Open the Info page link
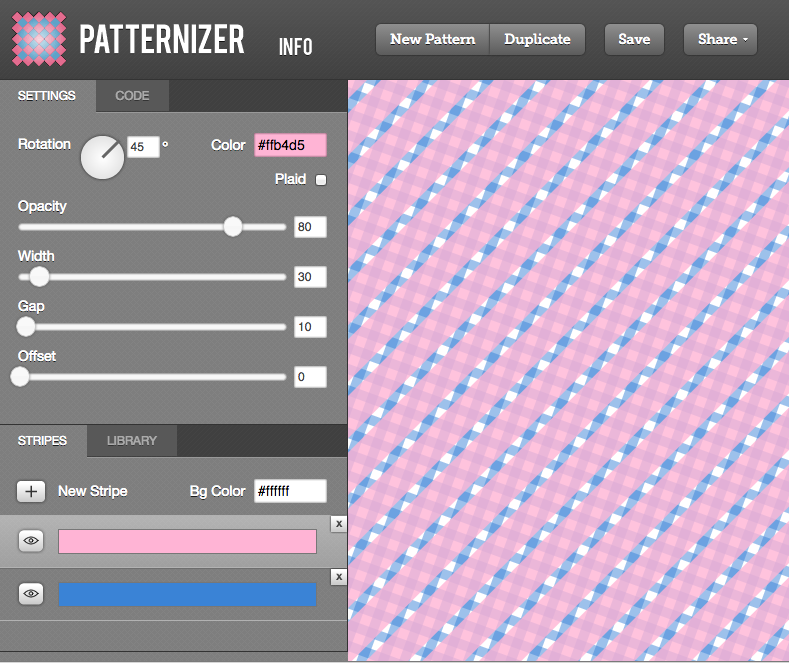789x663 pixels. coord(295,47)
